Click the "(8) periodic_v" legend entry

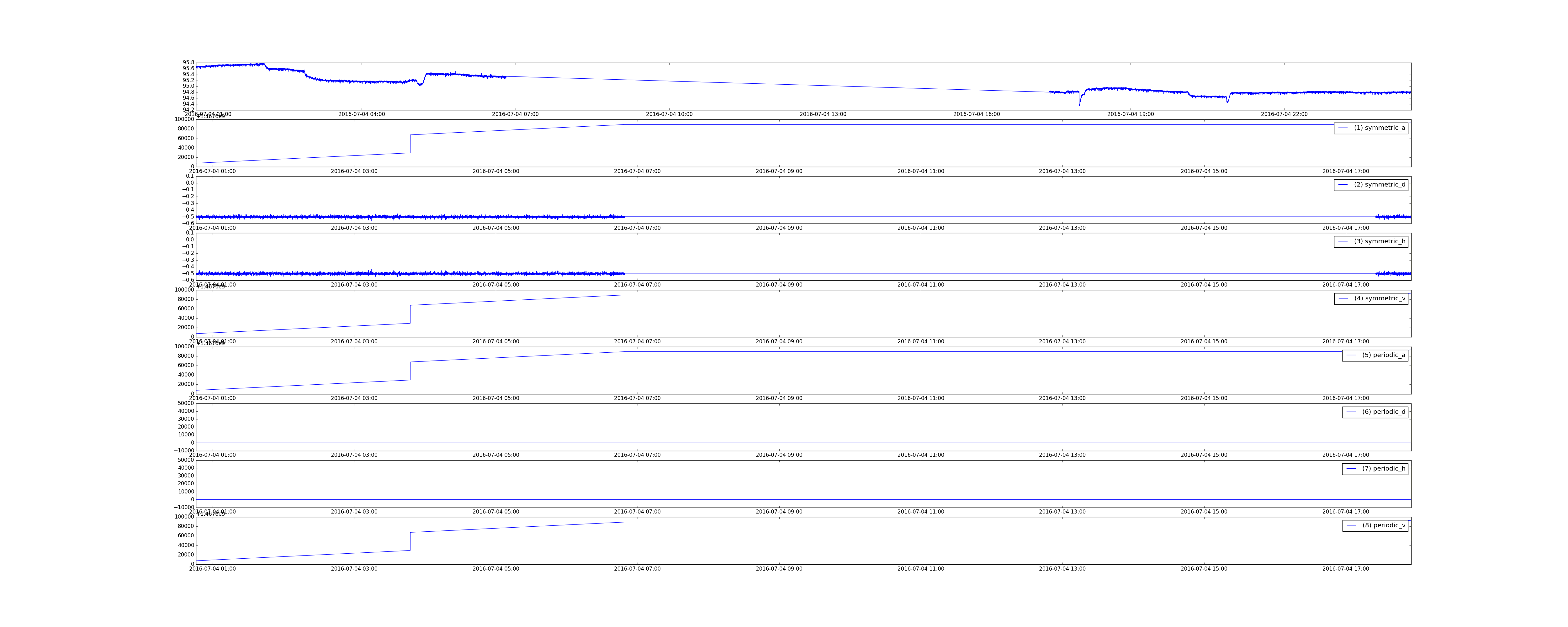pyautogui.click(x=1375, y=525)
